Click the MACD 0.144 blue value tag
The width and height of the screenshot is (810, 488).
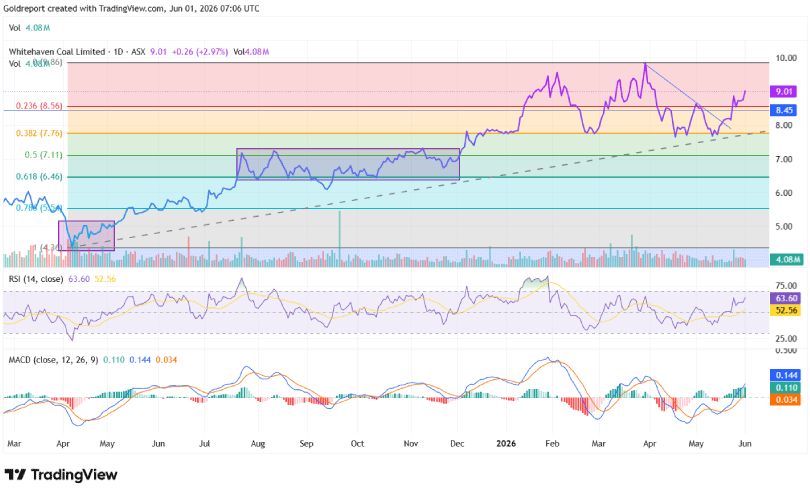(x=785, y=375)
